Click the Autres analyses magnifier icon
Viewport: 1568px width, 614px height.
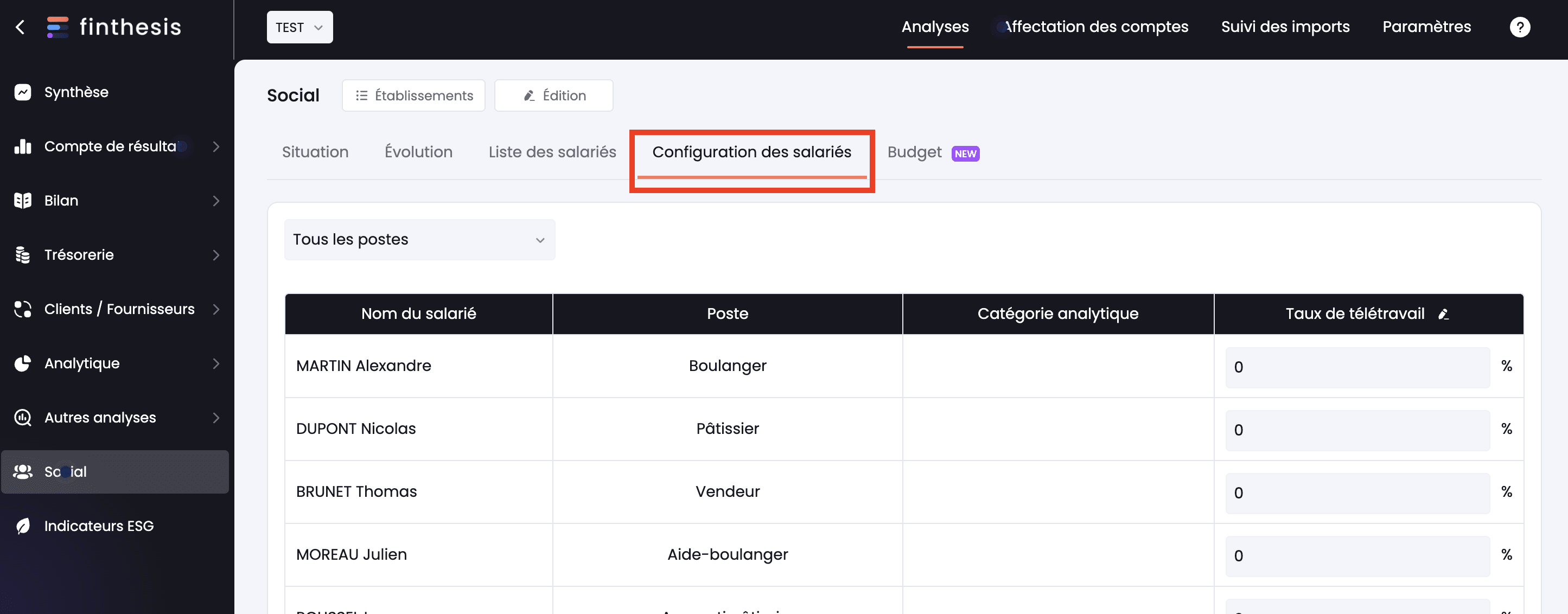(x=22, y=418)
